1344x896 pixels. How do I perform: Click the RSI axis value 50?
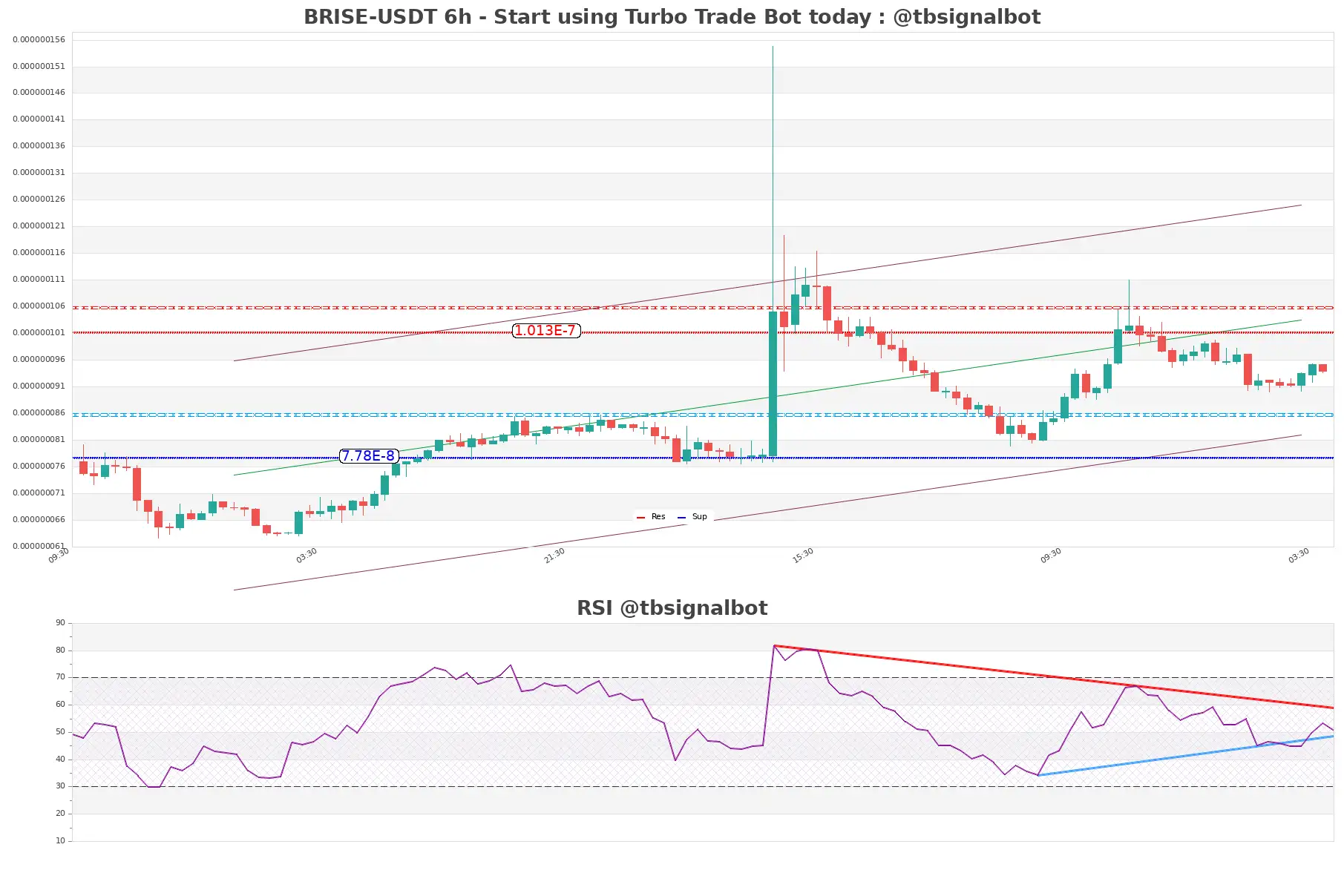(x=60, y=732)
